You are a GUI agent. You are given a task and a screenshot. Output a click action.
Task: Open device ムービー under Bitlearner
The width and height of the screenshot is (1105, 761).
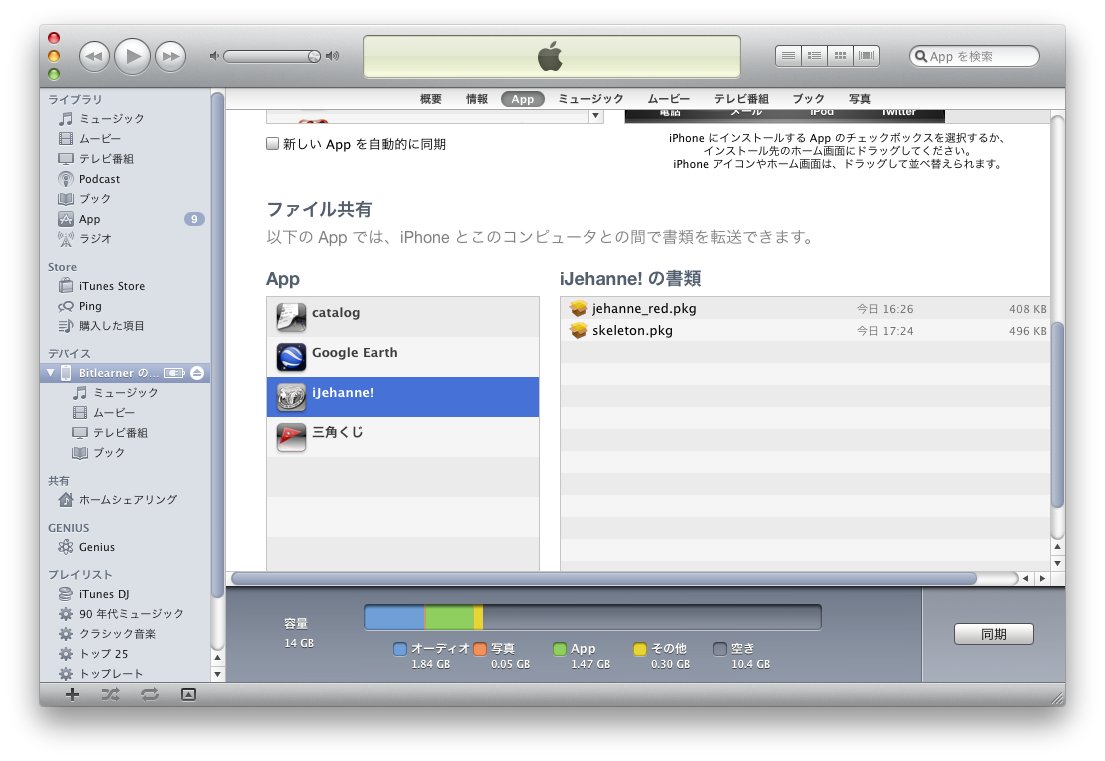tap(113, 412)
